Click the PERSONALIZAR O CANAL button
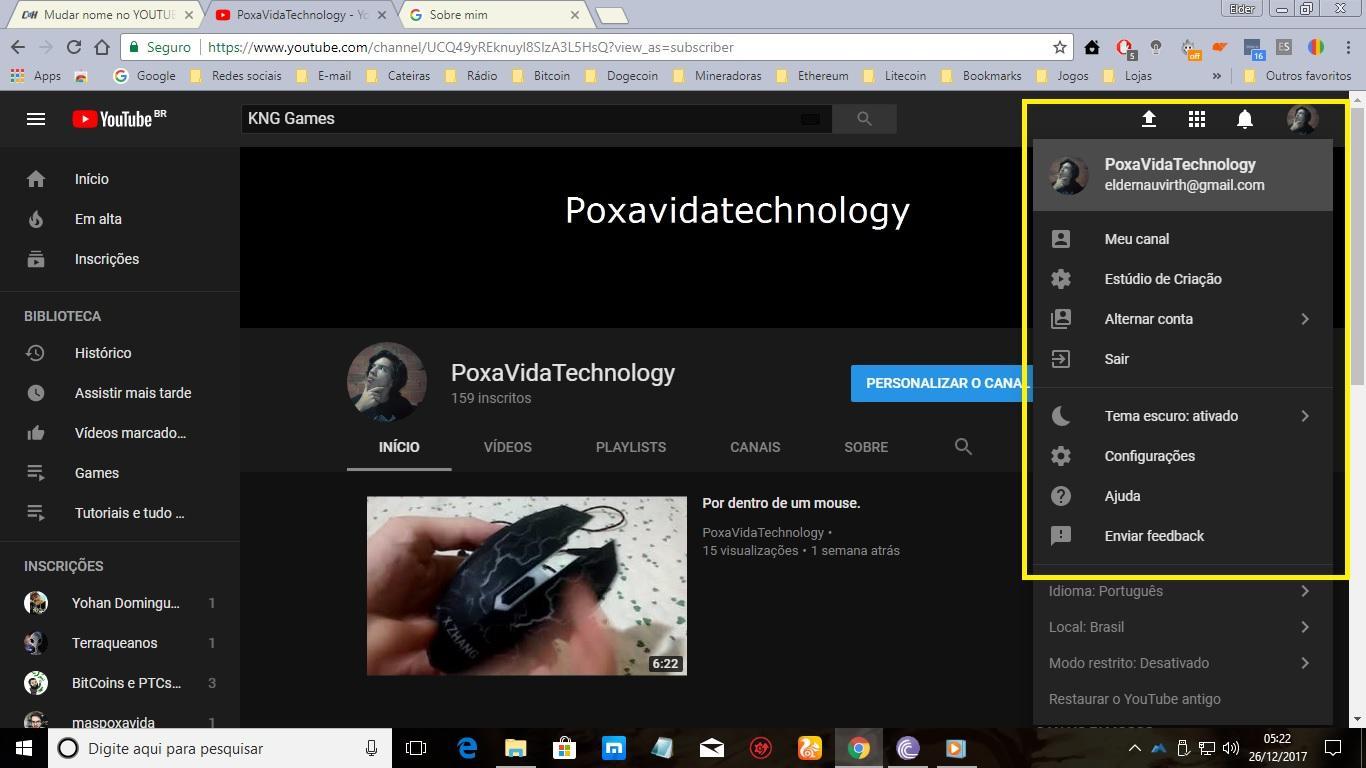The height and width of the screenshot is (768, 1366). (x=942, y=383)
